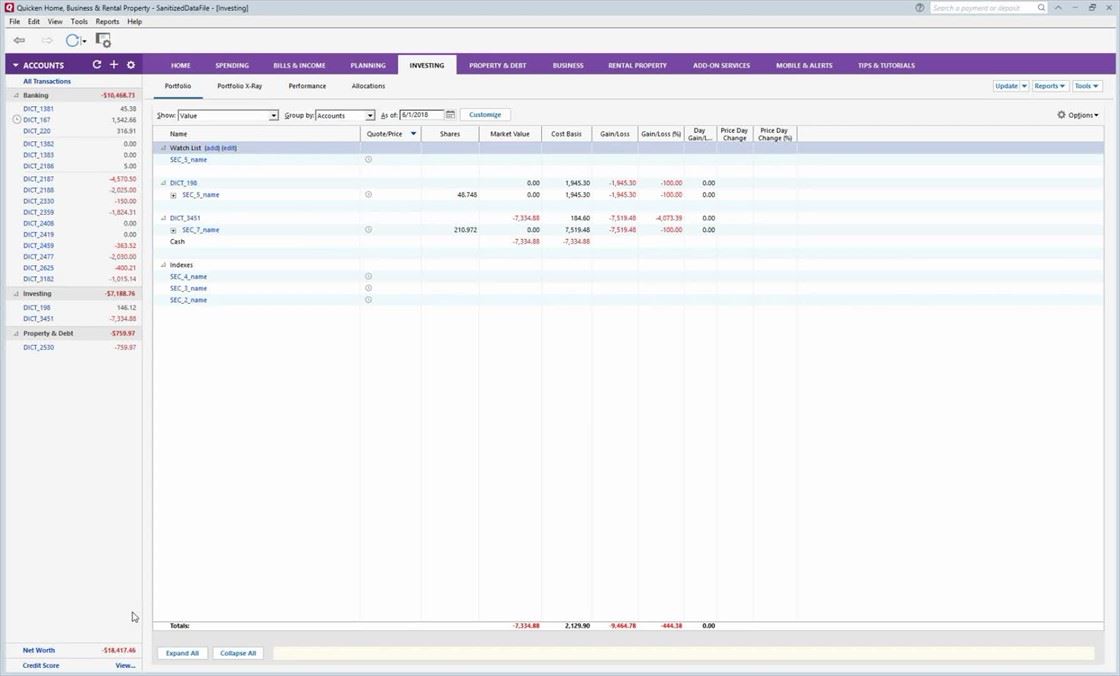Viewport: 1120px width, 676px height.
Task: Click the back navigation arrow
Action: point(19,40)
